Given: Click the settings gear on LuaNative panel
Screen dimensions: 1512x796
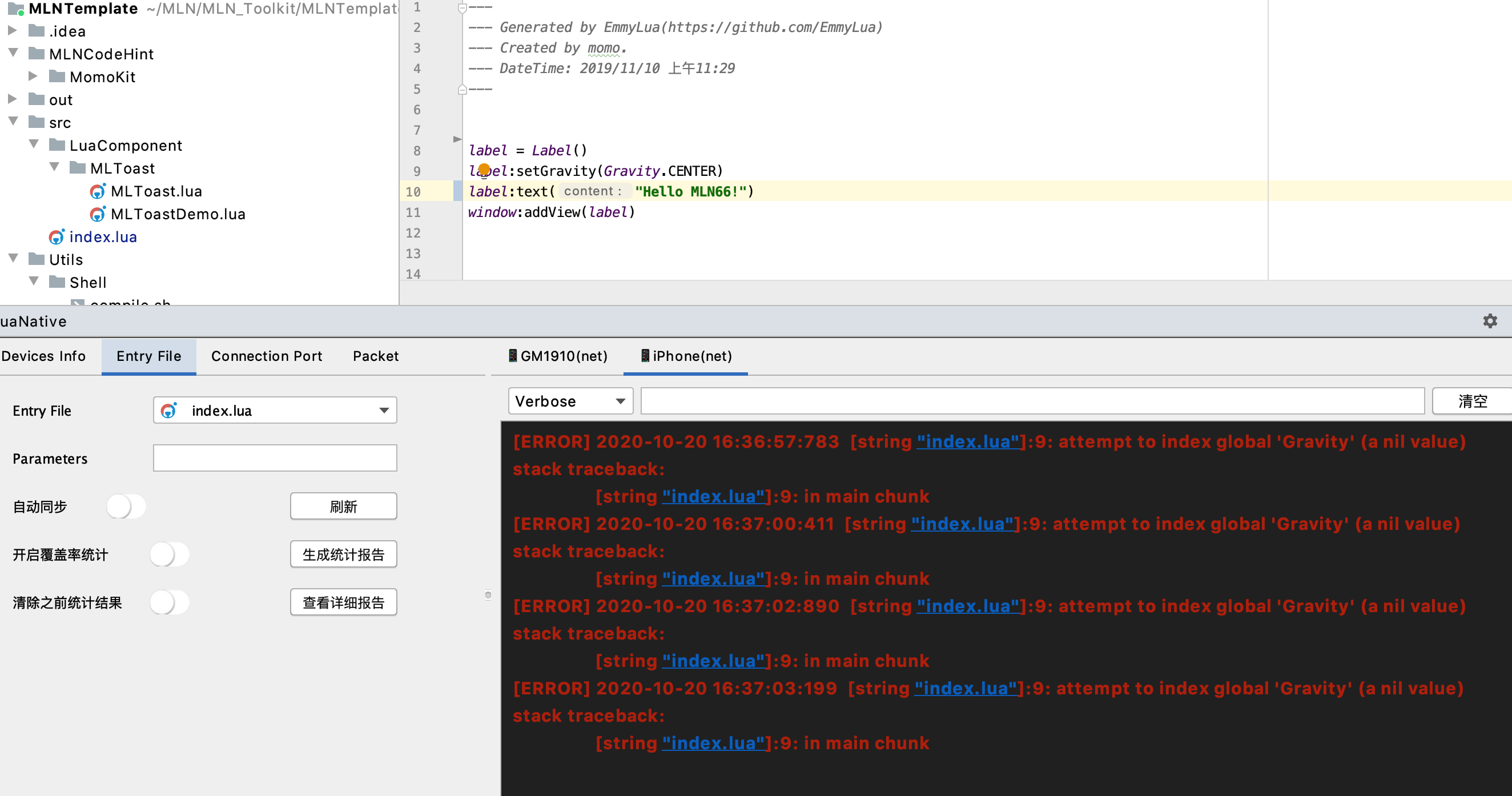Looking at the screenshot, I should coord(1490,321).
